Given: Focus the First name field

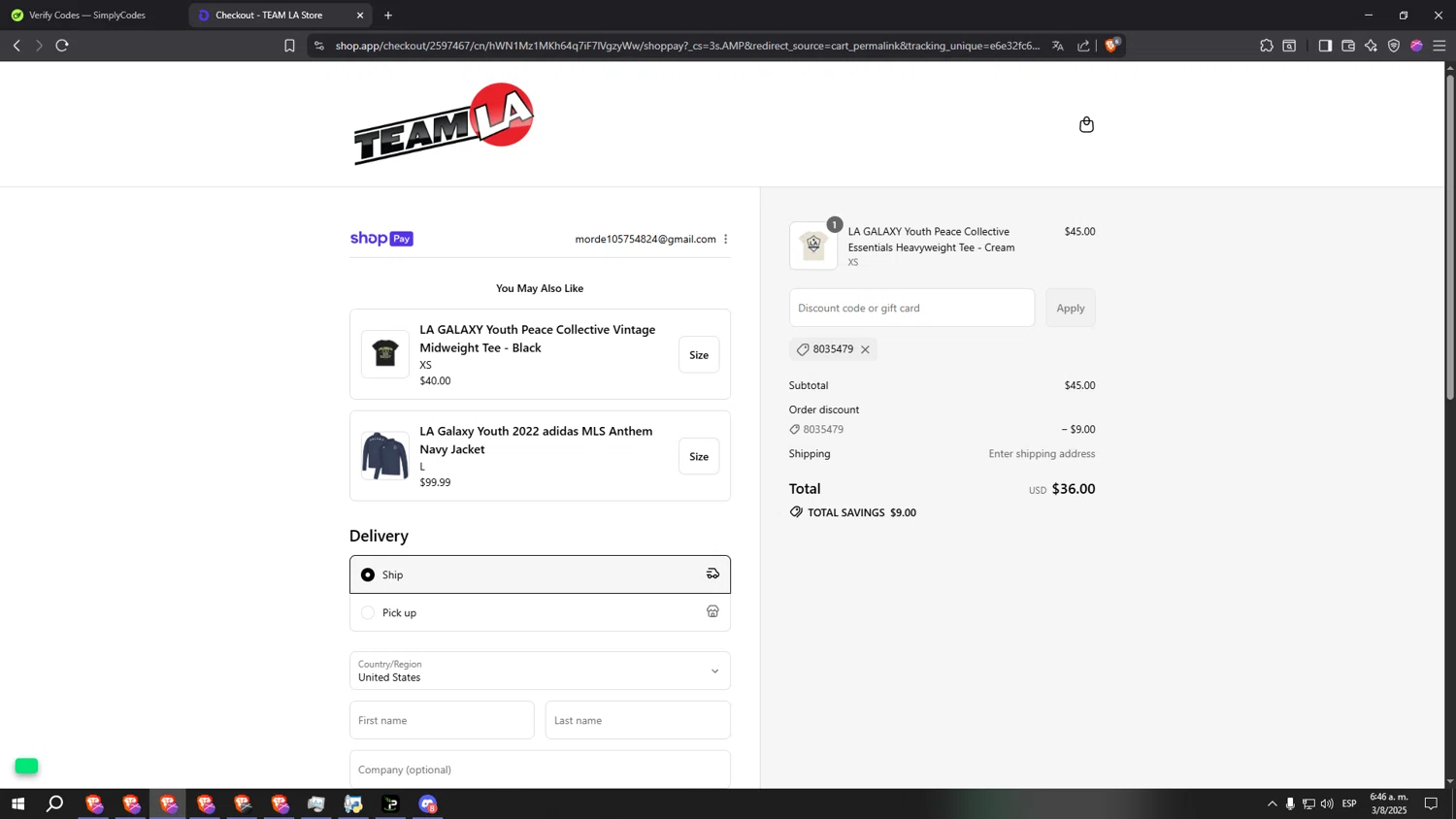Looking at the screenshot, I should [442, 720].
